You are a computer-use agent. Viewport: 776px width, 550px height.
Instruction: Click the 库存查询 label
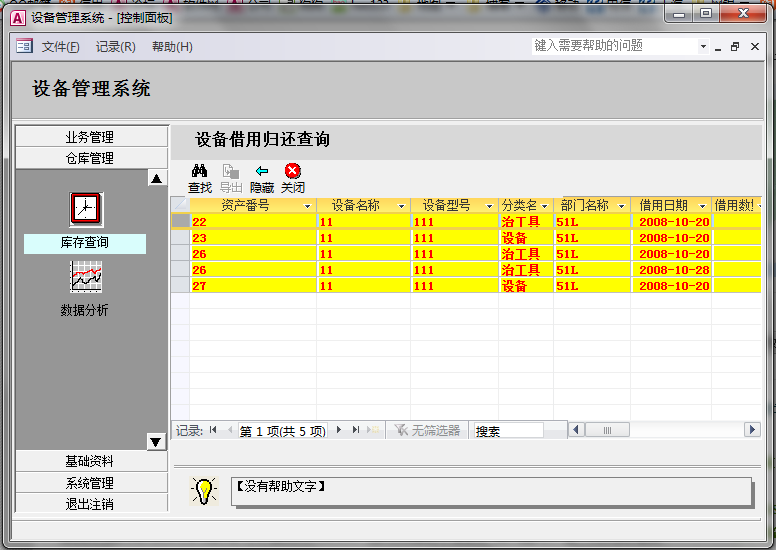click(85, 243)
